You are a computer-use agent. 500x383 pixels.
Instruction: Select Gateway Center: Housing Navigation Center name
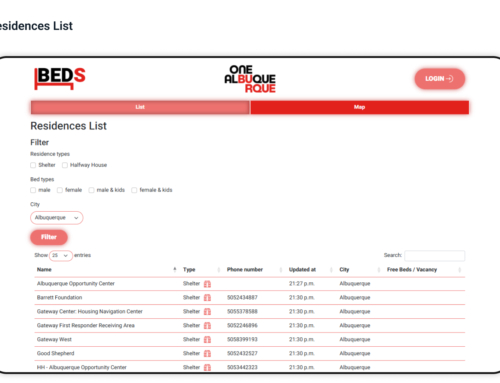(90, 312)
